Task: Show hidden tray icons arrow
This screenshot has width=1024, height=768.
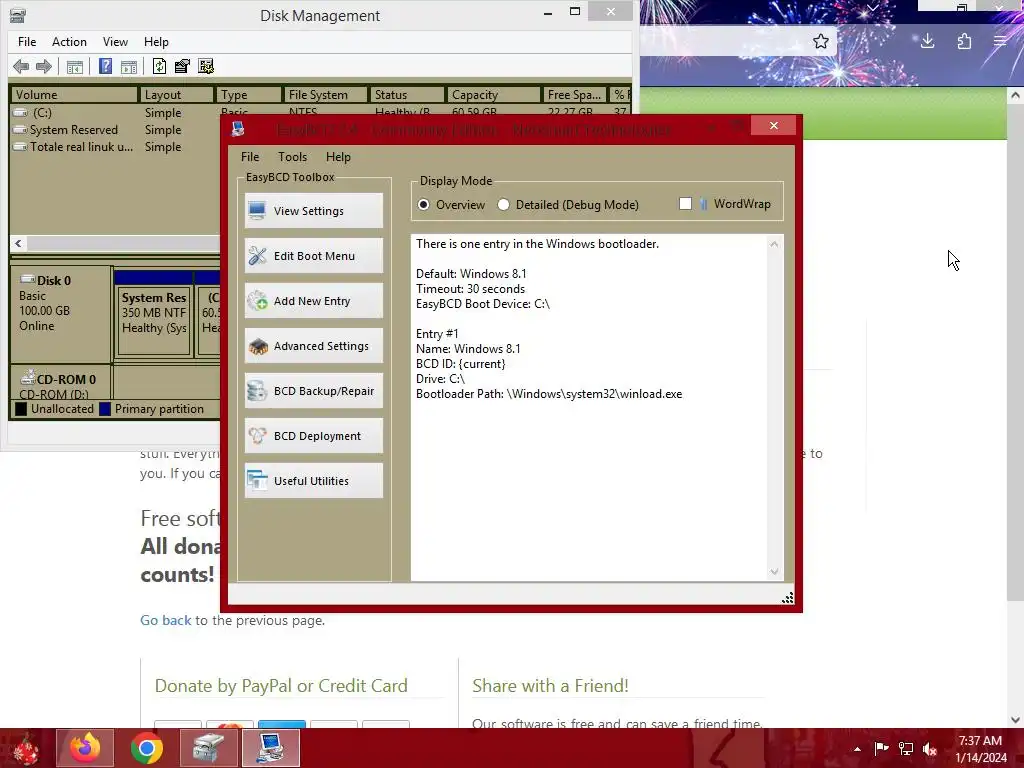Action: click(x=857, y=749)
